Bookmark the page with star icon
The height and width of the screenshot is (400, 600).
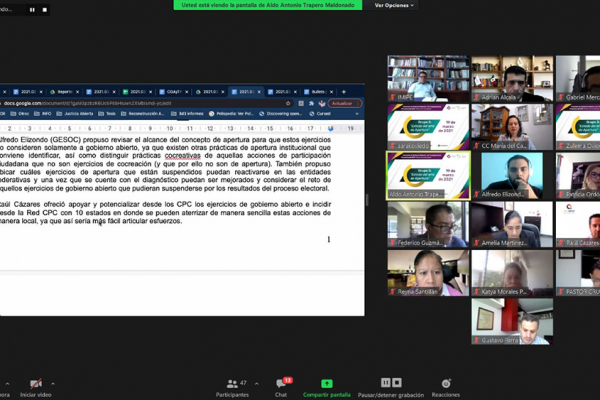pyautogui.click(x=288, y=103)
